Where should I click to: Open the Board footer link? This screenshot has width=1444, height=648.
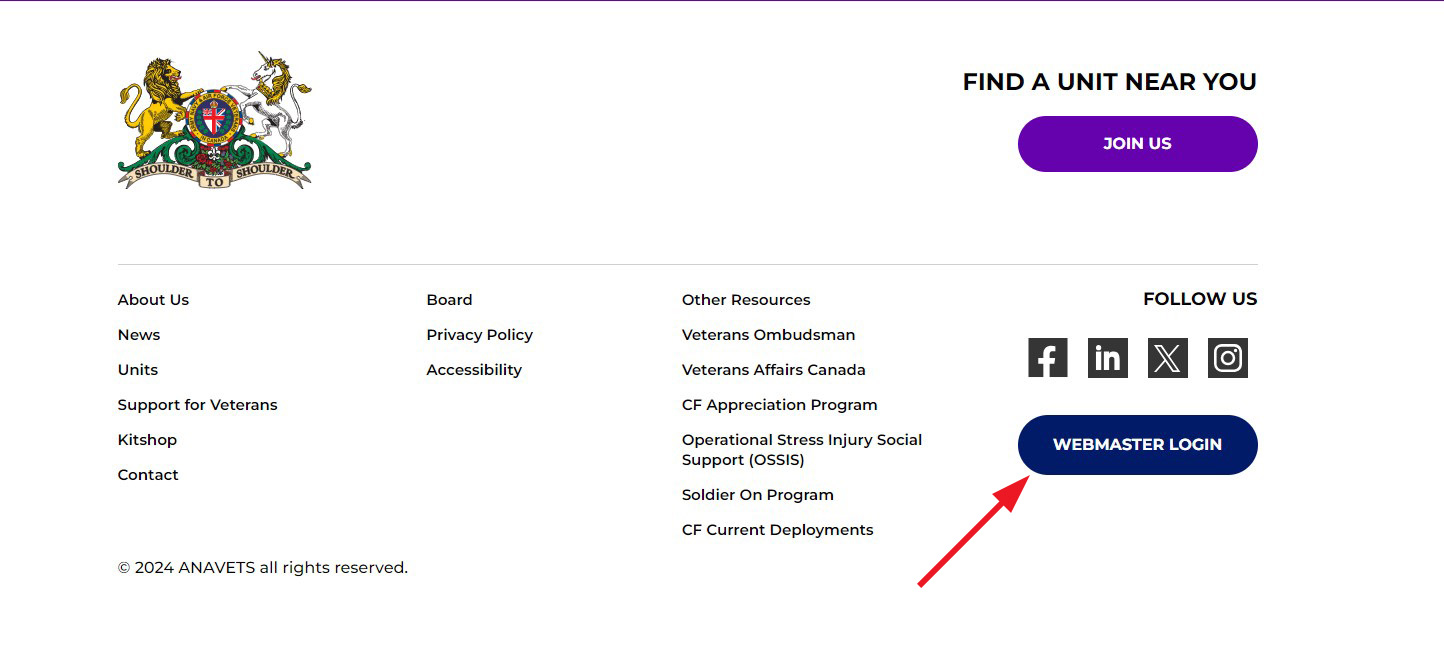click(449, 300)
